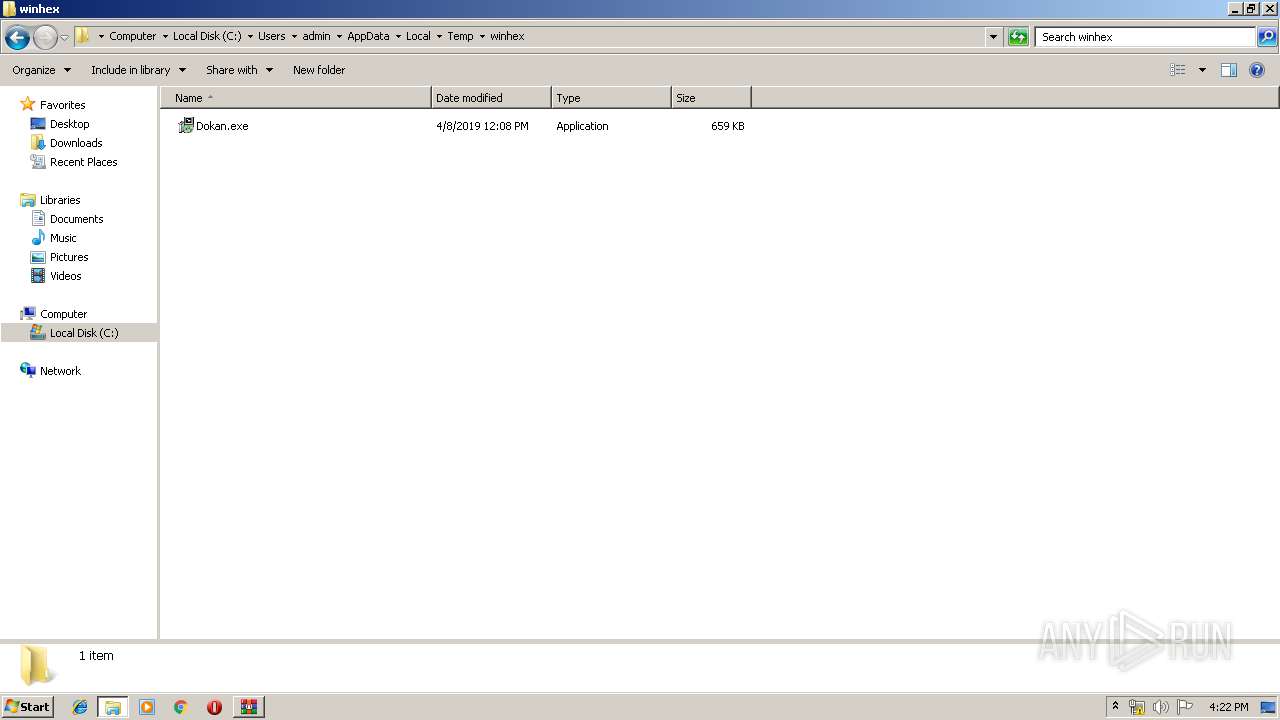Click the WinRAR taskbar icon
The width and height of the screenshot is (1280, 720).
pyautogui.click(x=248, y=707)
